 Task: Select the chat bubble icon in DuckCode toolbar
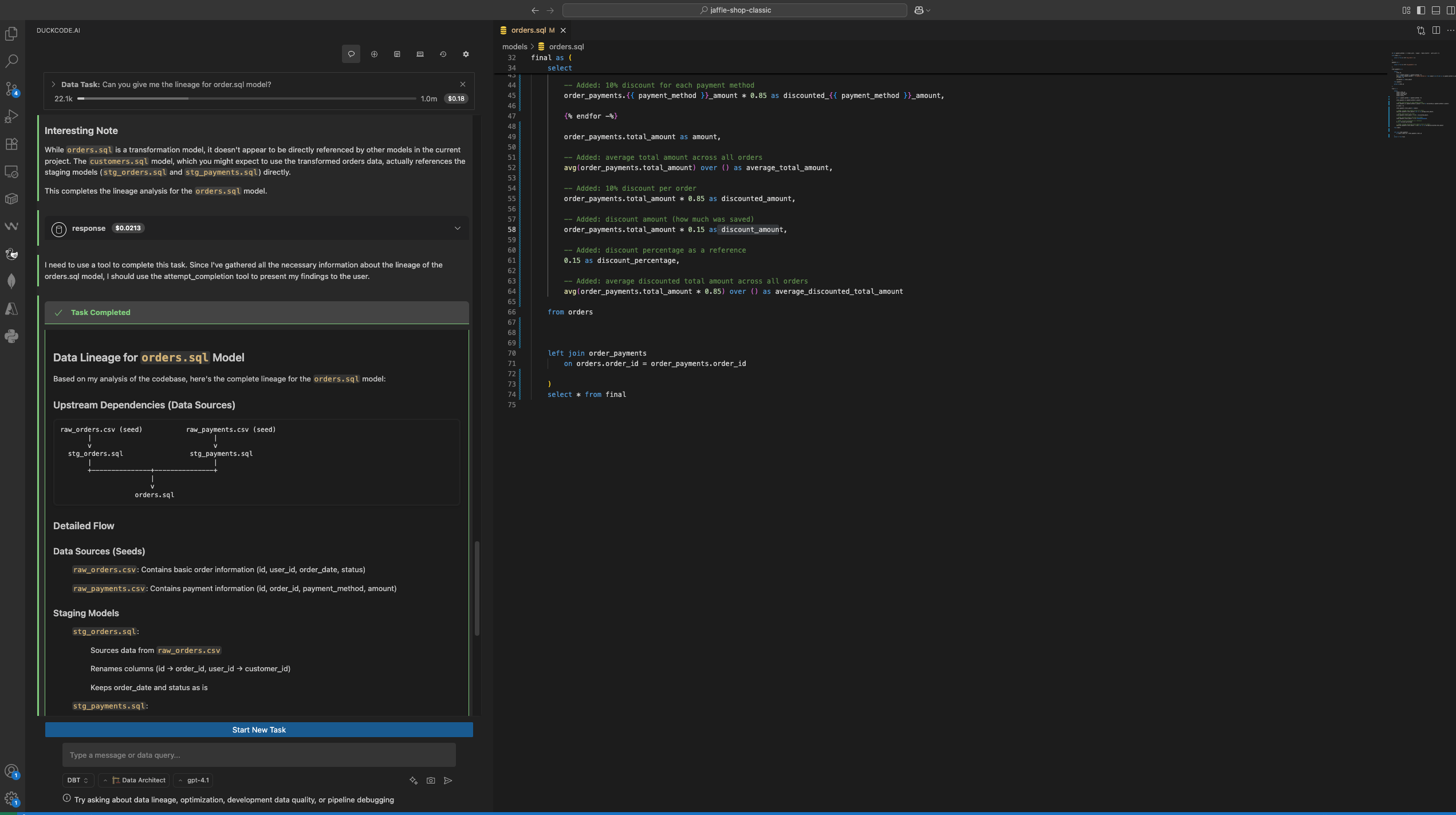[x=351, y=54]
